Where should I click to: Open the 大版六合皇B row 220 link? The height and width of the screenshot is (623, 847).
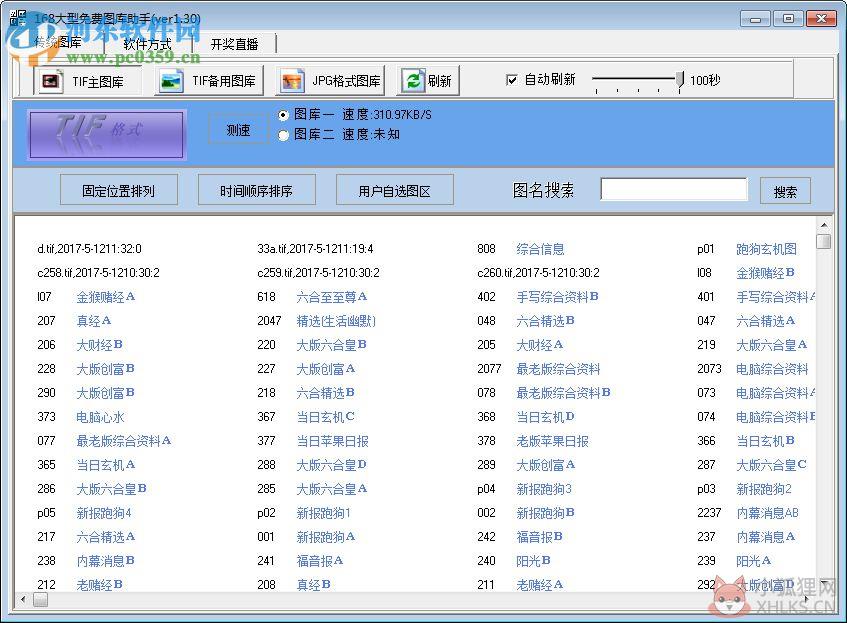[x=332, y=345]
